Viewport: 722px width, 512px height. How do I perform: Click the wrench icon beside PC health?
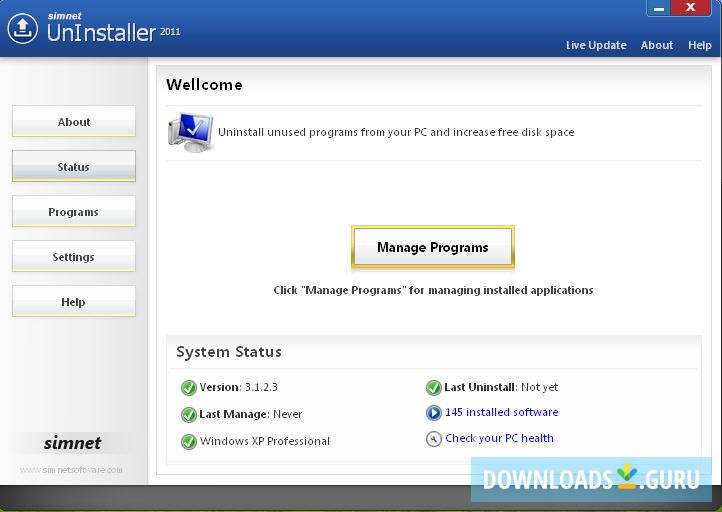point(434,439)
